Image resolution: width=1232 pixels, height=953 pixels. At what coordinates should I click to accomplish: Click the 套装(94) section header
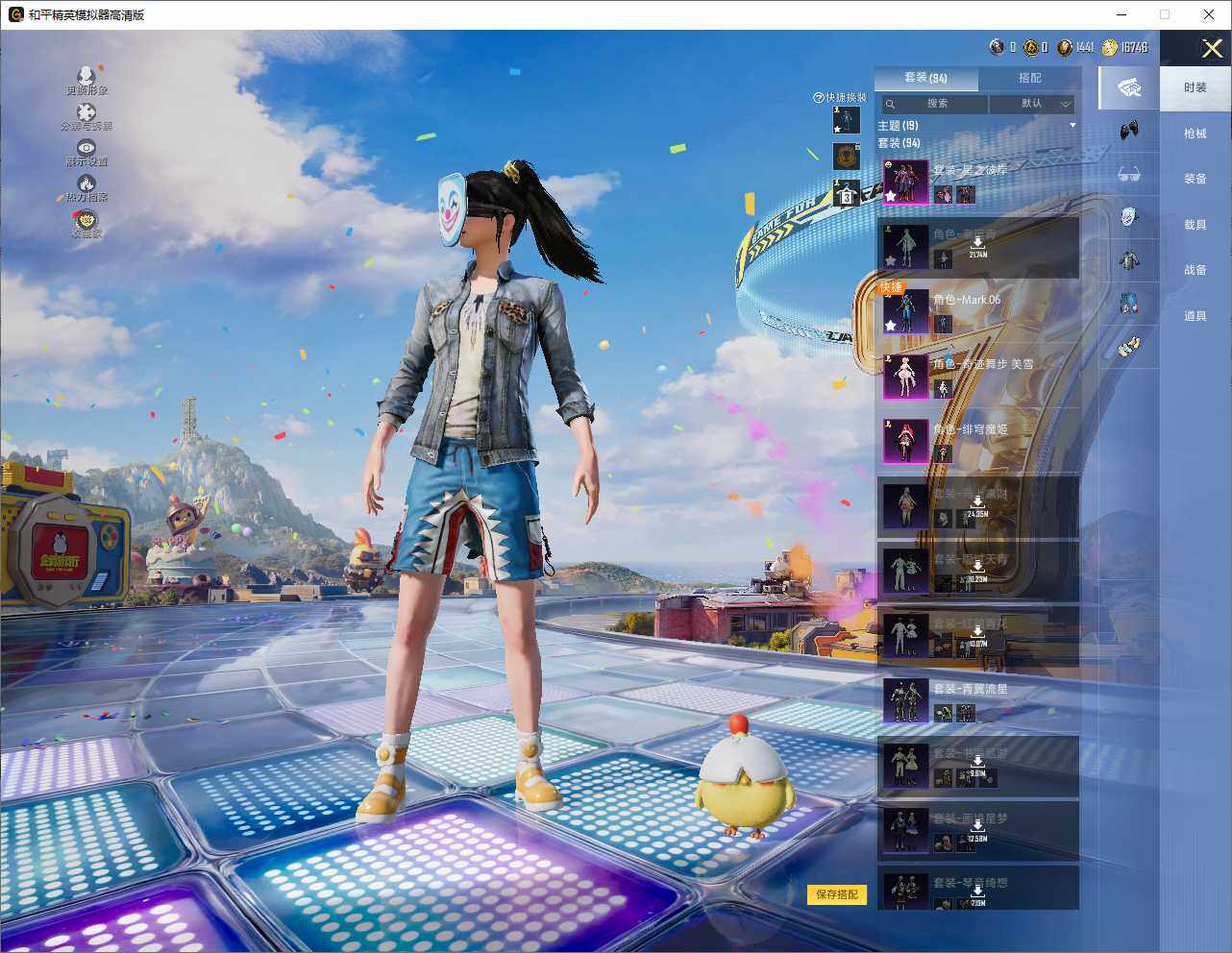[899, 143]
